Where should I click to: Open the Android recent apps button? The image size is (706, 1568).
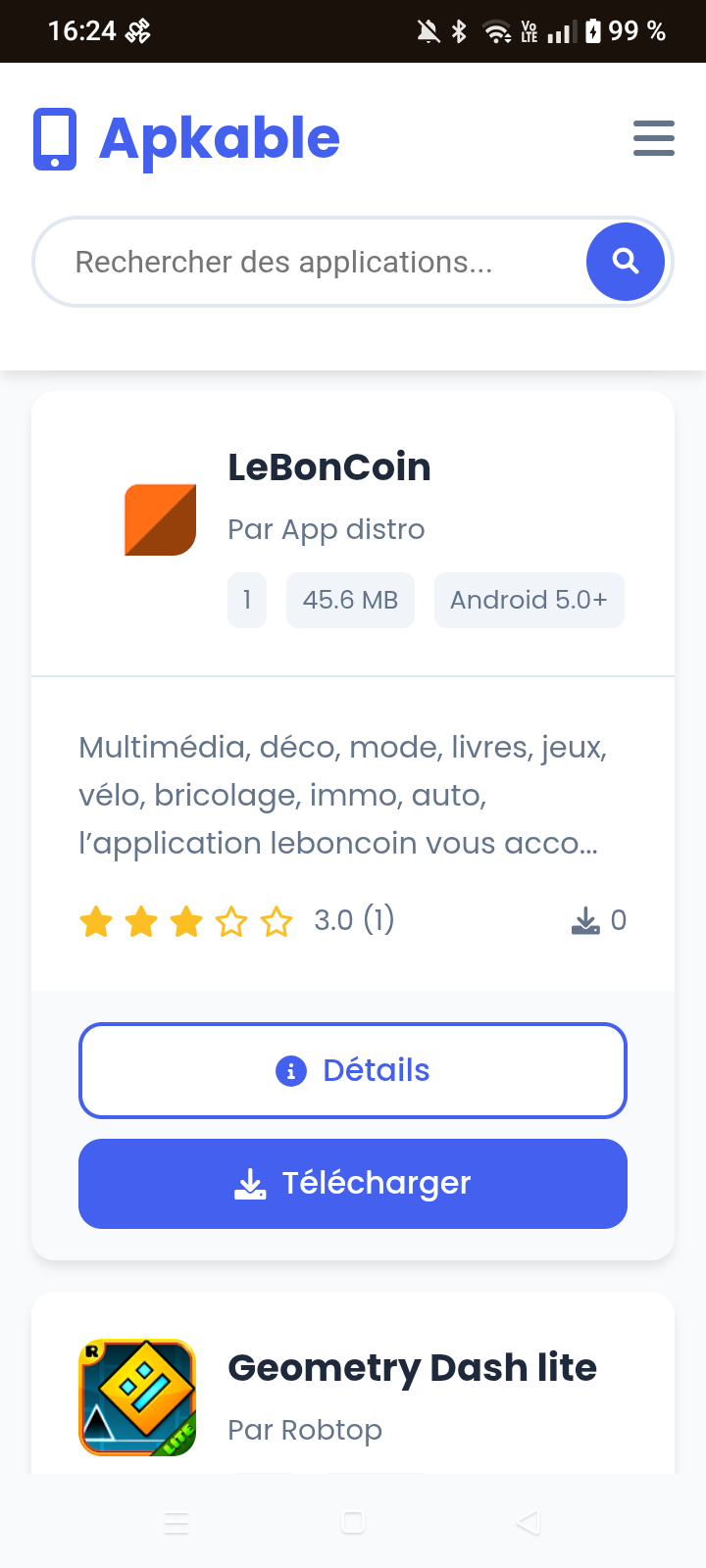point(176,1522)
